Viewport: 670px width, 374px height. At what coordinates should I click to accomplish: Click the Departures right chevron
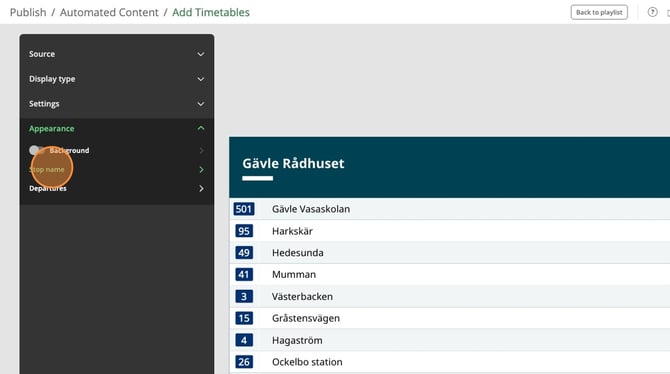pos(201,188)
